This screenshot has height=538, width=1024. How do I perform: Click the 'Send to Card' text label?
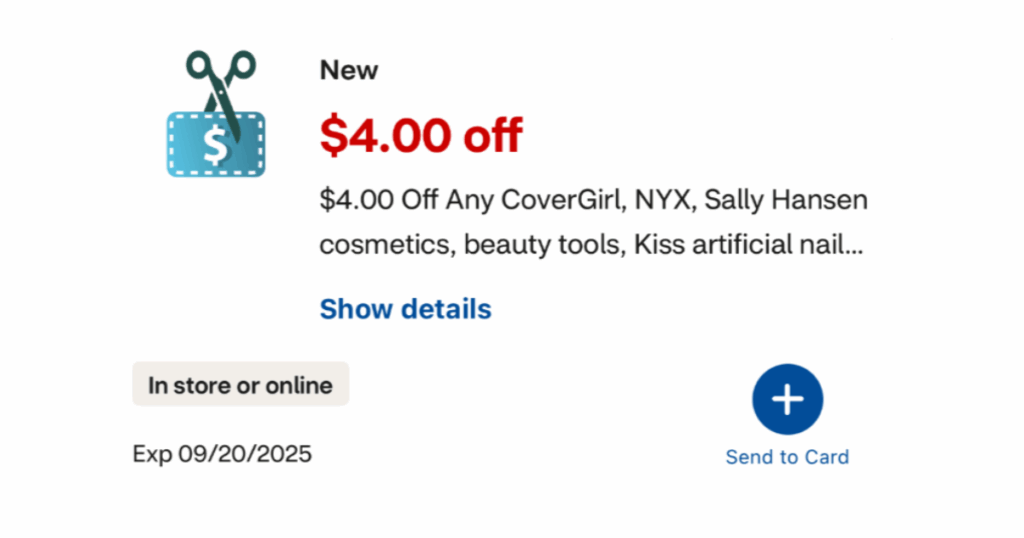point(787,457)
